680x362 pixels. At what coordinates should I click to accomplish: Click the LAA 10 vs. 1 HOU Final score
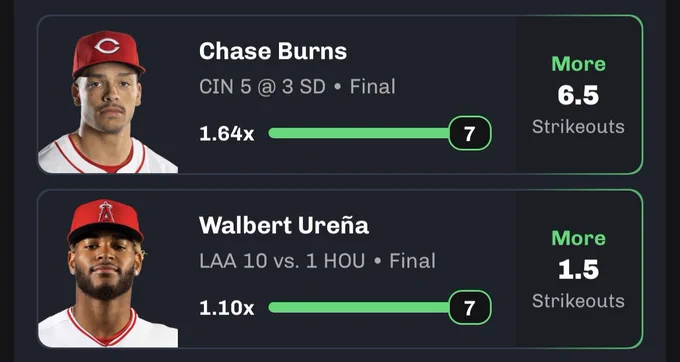coord(317,261)
